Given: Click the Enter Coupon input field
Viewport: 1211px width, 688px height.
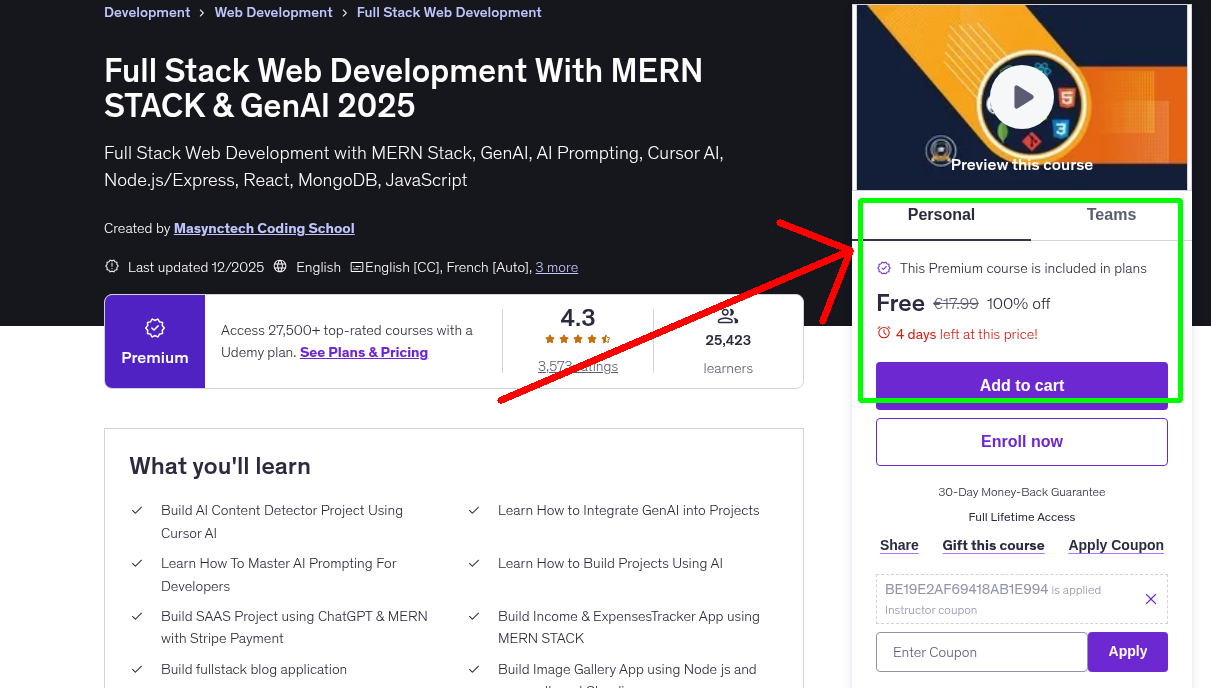Looking at the screenshot, I should (981, 651).
